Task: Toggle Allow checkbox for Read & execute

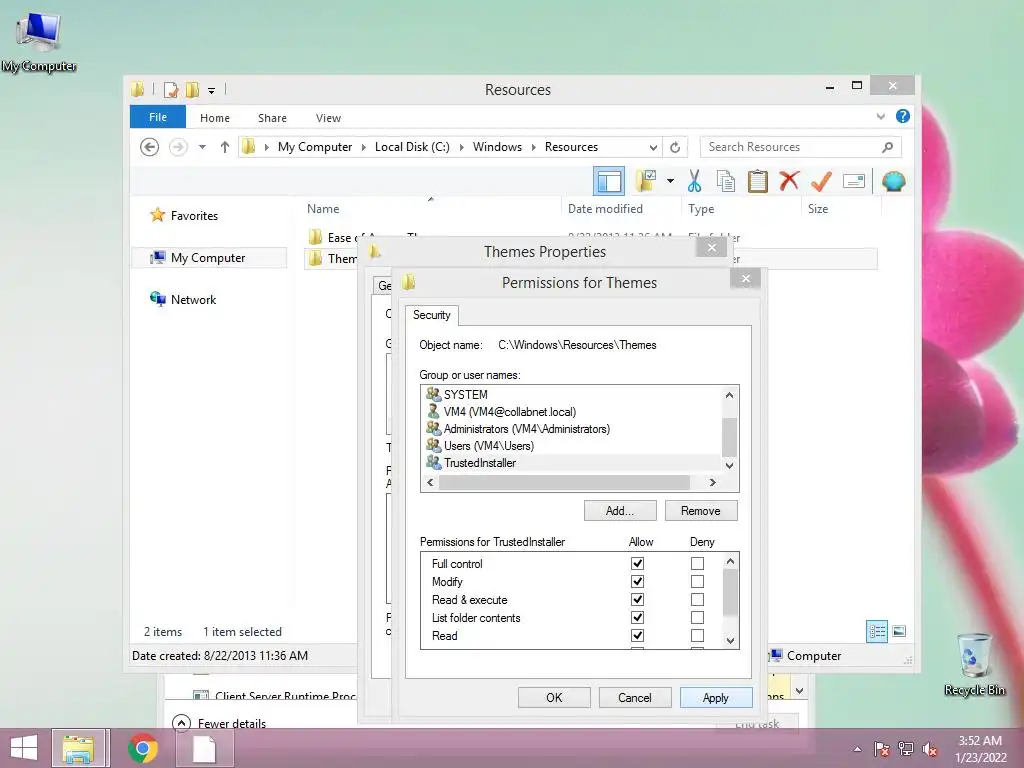Action: tap(637, 600)
